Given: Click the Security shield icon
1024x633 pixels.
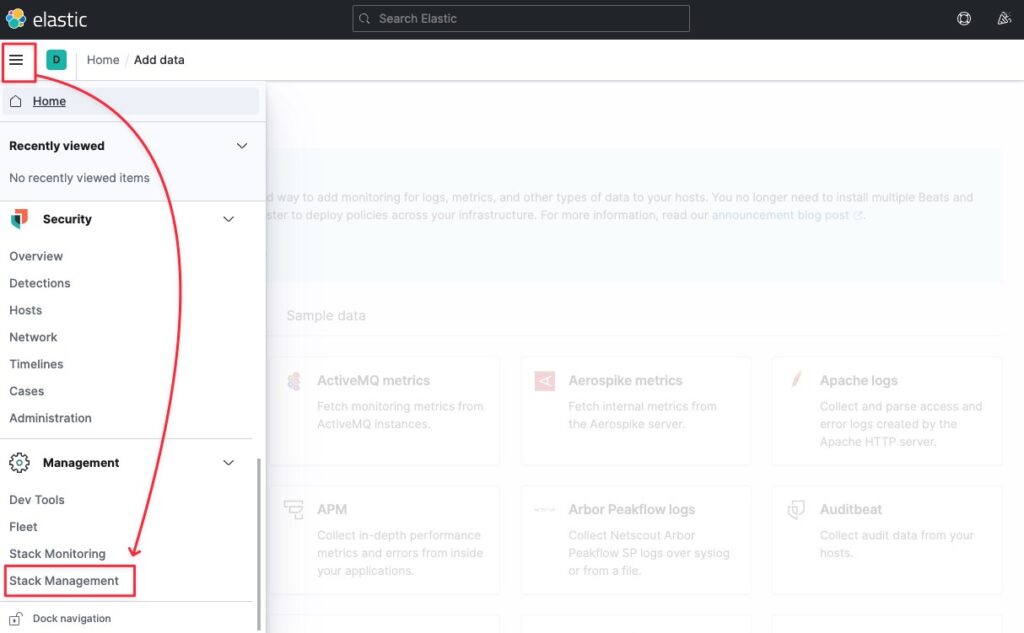Looking at the screenshot, I should 20,219.
